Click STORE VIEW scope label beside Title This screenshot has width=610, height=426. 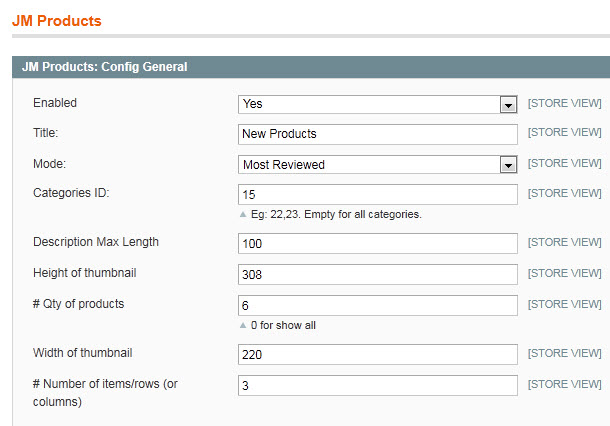(564, 133)
